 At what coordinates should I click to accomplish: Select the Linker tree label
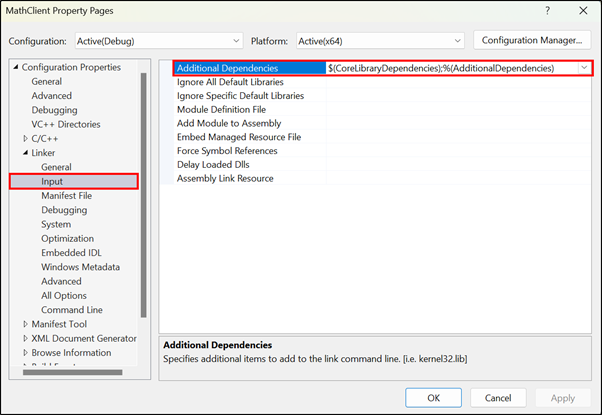(43, 153)
